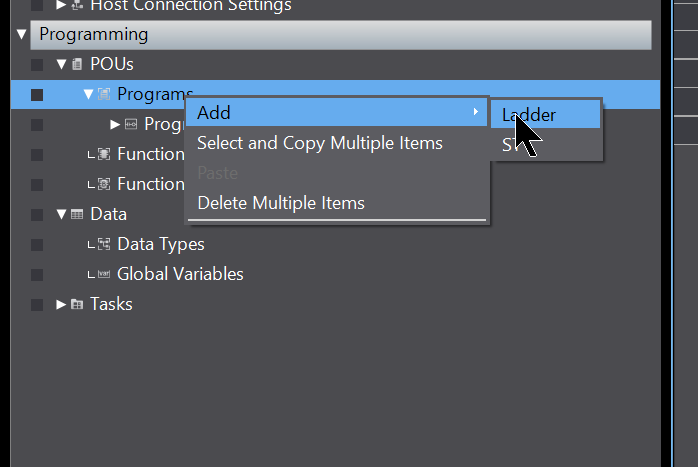Click the Data Types icon
Screen dimensions: 698x467
pyautogui.click(x=104, y=244)
